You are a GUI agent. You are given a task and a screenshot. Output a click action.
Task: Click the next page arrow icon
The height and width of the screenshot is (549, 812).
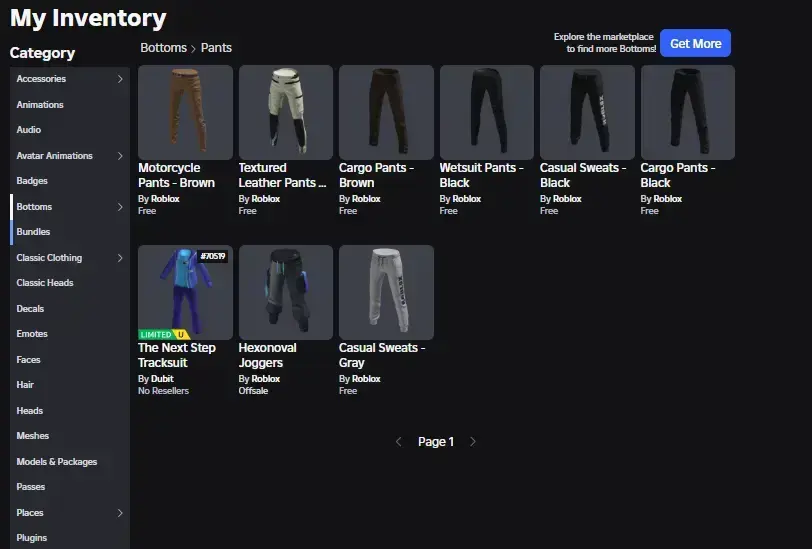coord(473,442)
